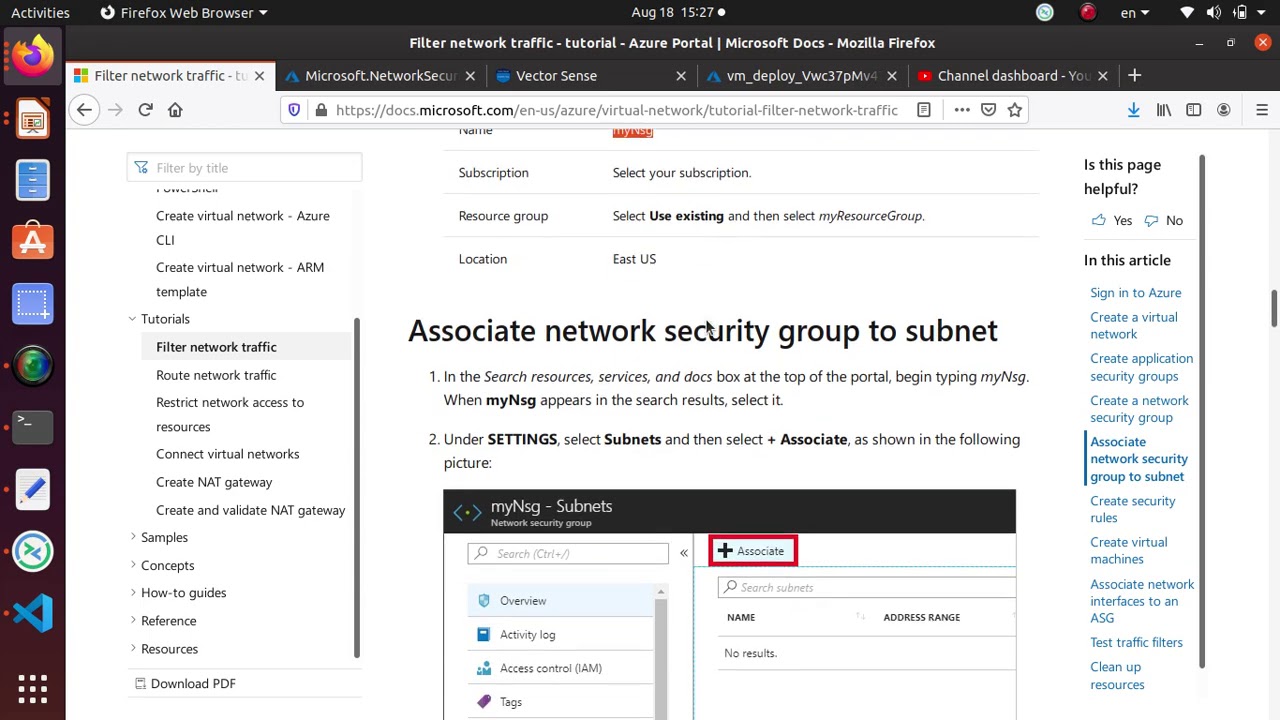Click the page vertical scrollbar
Image resolution: width=1280 pixels, height=720 pixels.
click(x=1274, y=308)
